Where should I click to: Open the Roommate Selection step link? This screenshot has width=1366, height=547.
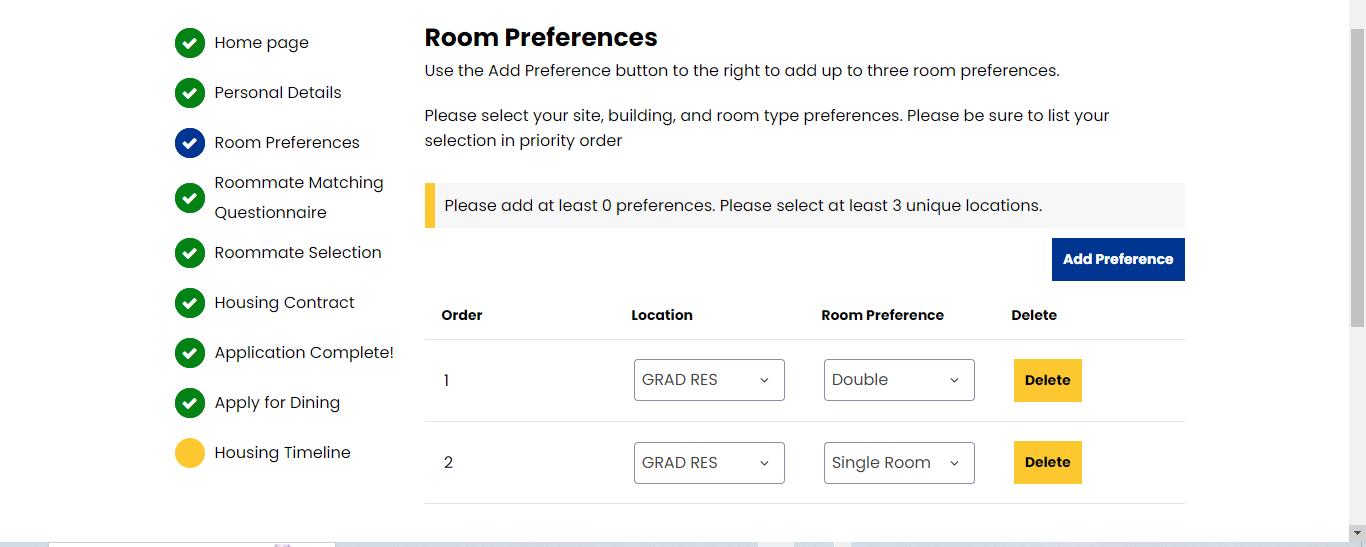tap(297, 253)
